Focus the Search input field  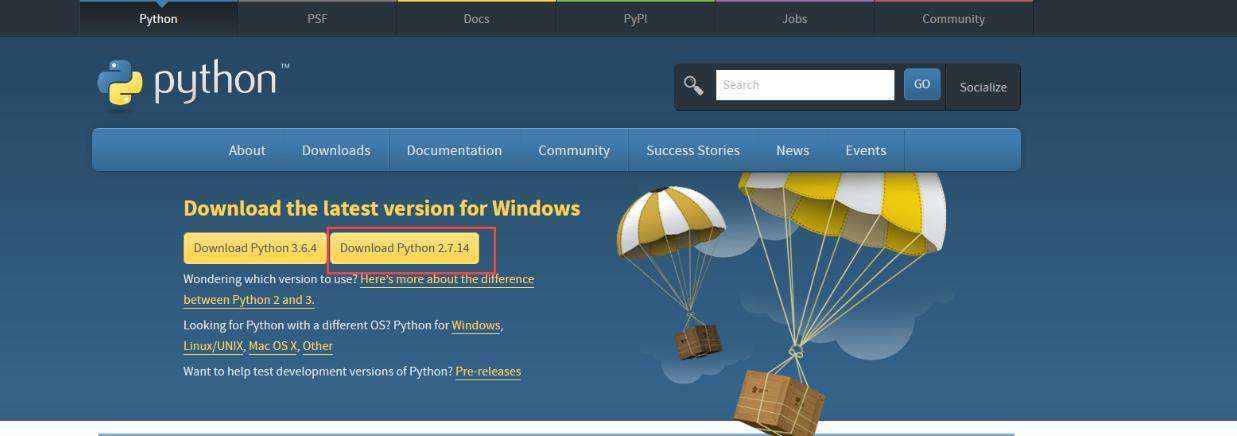805,85
